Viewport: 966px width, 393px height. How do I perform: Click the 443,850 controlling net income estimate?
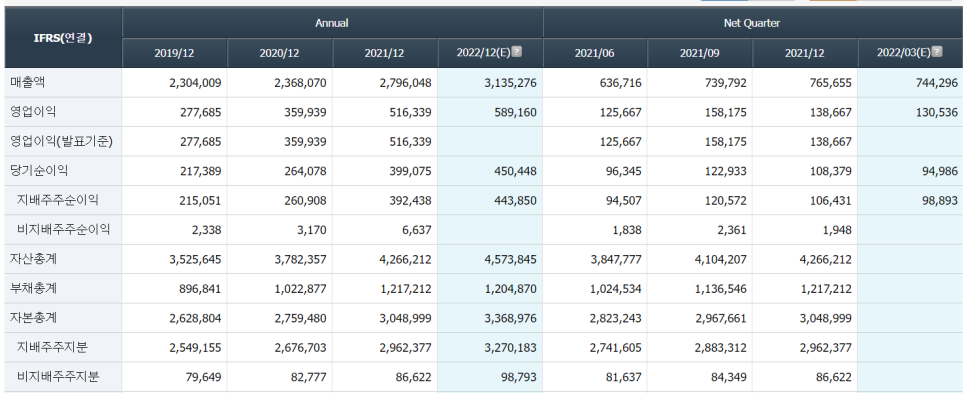(515, 200)
